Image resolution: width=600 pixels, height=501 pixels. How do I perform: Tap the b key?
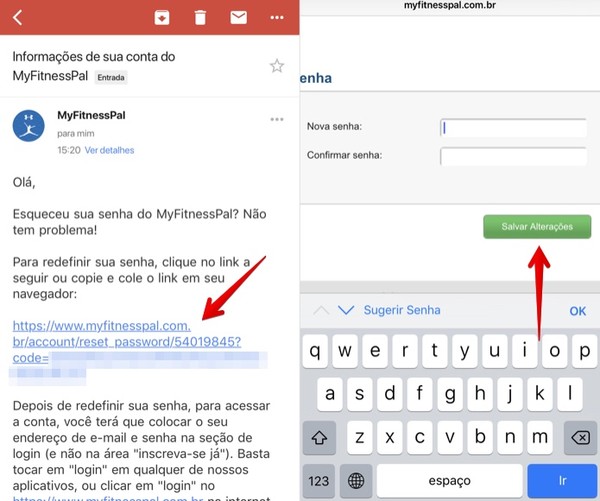pyautogui.click(x=480, y=437)
